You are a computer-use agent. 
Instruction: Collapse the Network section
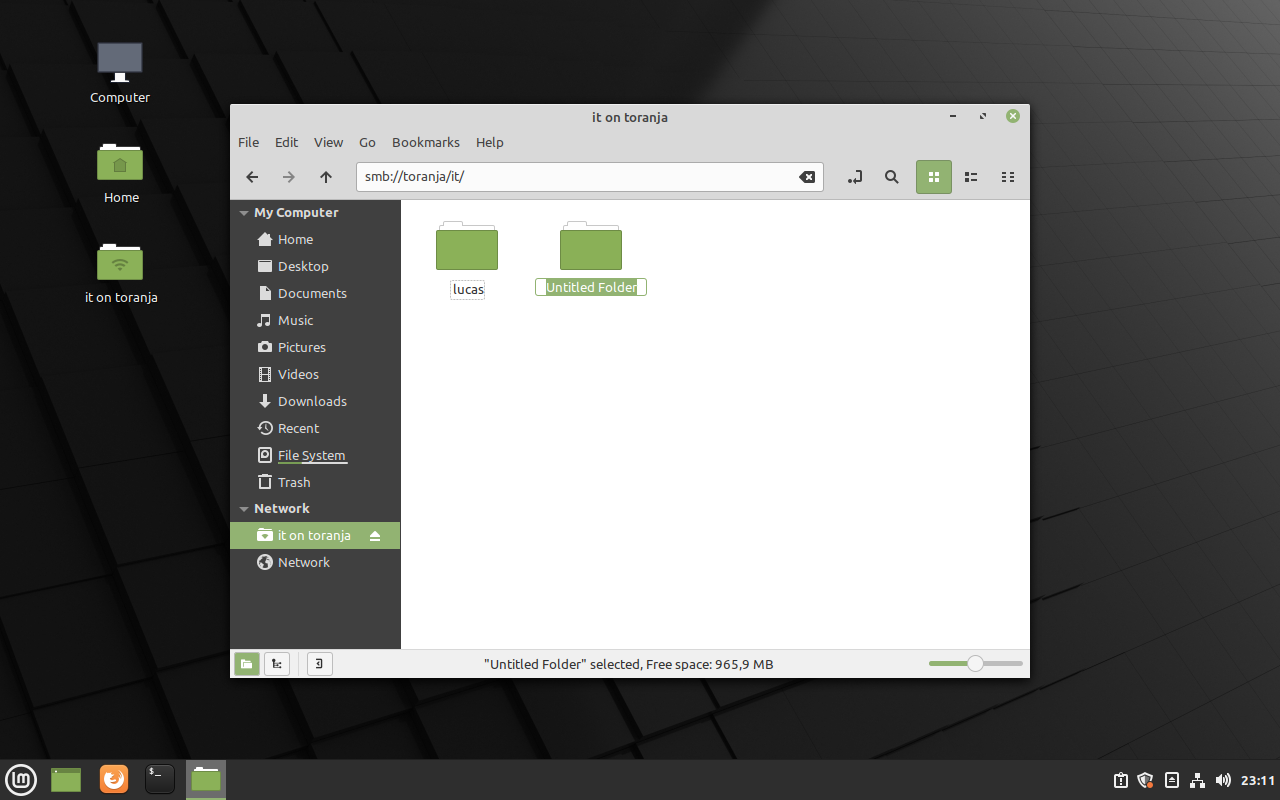[243, 508]
